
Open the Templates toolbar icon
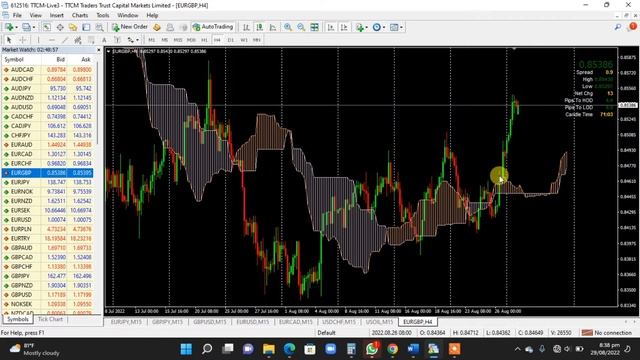(394, 27)
